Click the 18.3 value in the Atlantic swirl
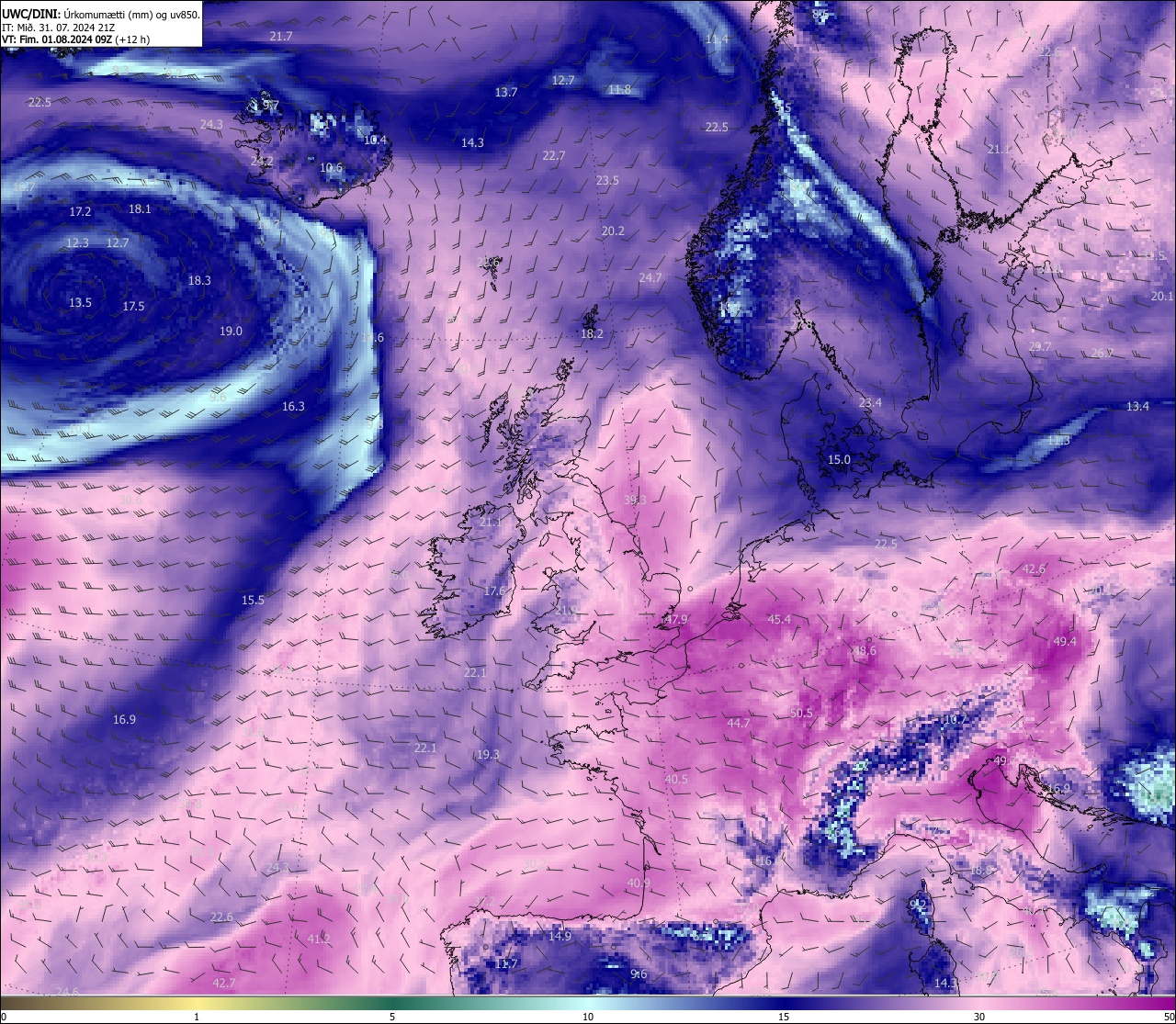 pos(199,280)
